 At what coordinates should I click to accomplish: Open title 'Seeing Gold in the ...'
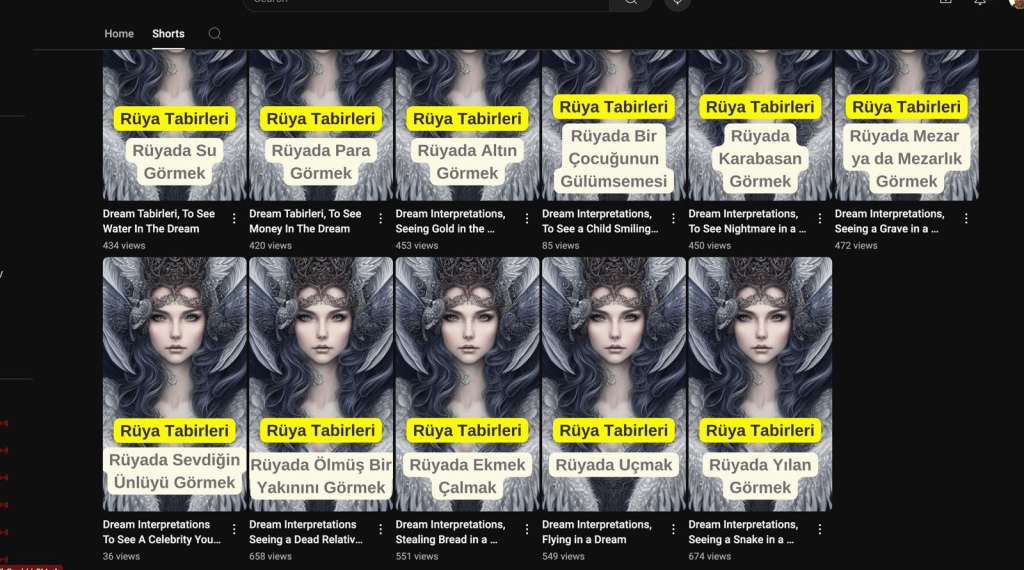tap(450, 221)
